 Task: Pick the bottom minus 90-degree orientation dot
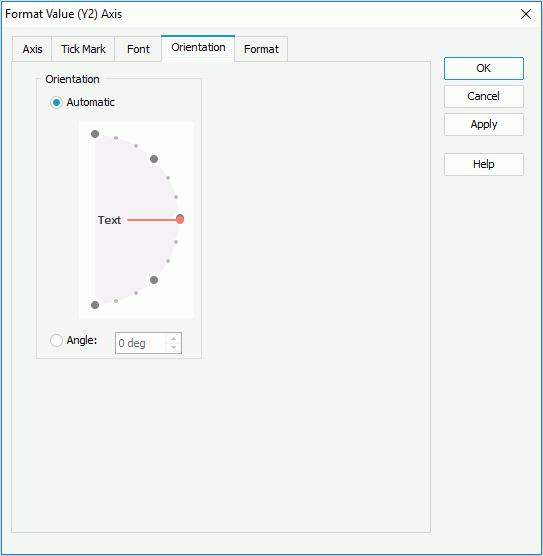[x=95, y=305]
